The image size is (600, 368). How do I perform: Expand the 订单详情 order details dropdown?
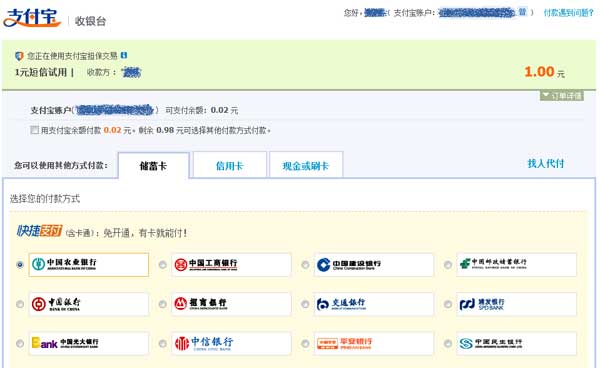562,96
